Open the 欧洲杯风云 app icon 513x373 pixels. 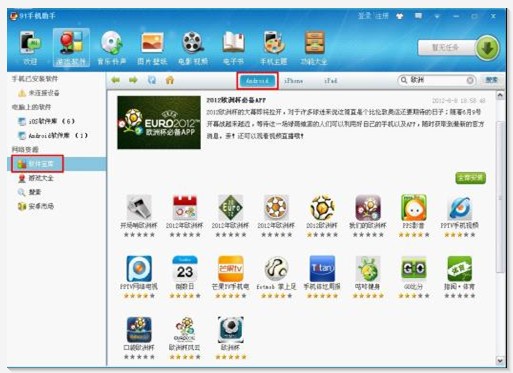185,330
